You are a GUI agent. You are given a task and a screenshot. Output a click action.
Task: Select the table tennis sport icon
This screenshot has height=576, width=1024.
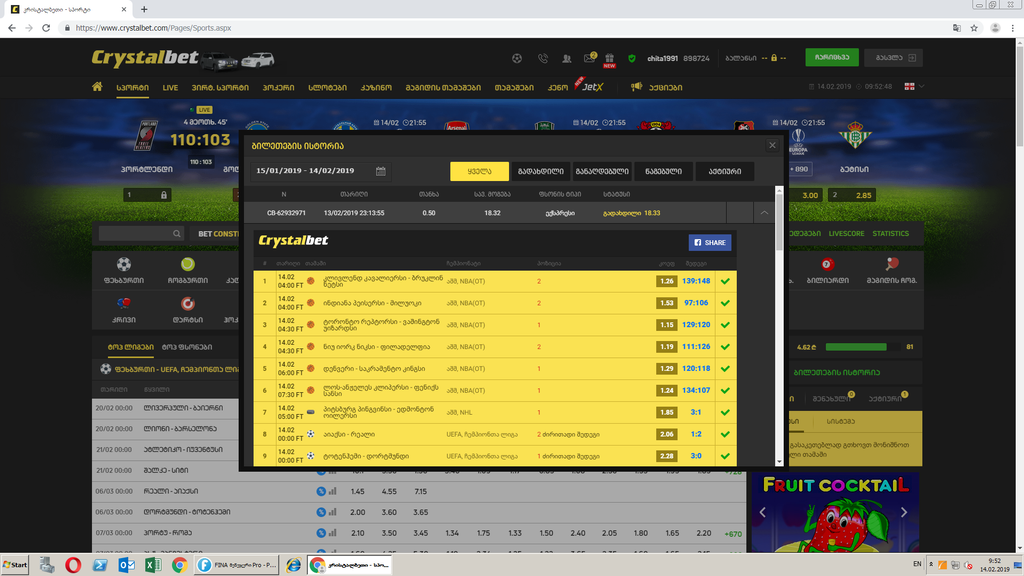coord(892,264)
